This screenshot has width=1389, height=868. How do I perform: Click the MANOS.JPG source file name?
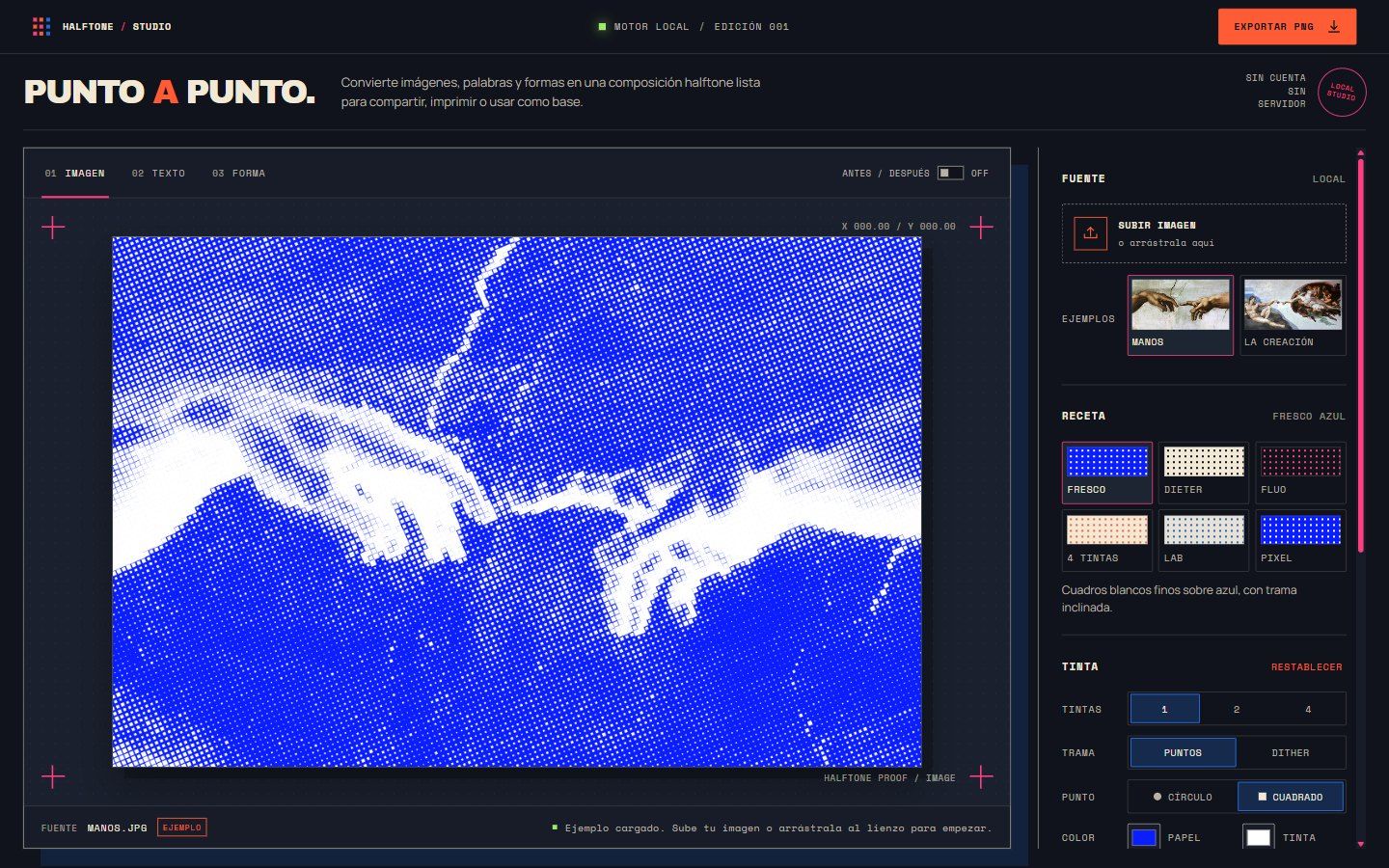click(118, 828)
